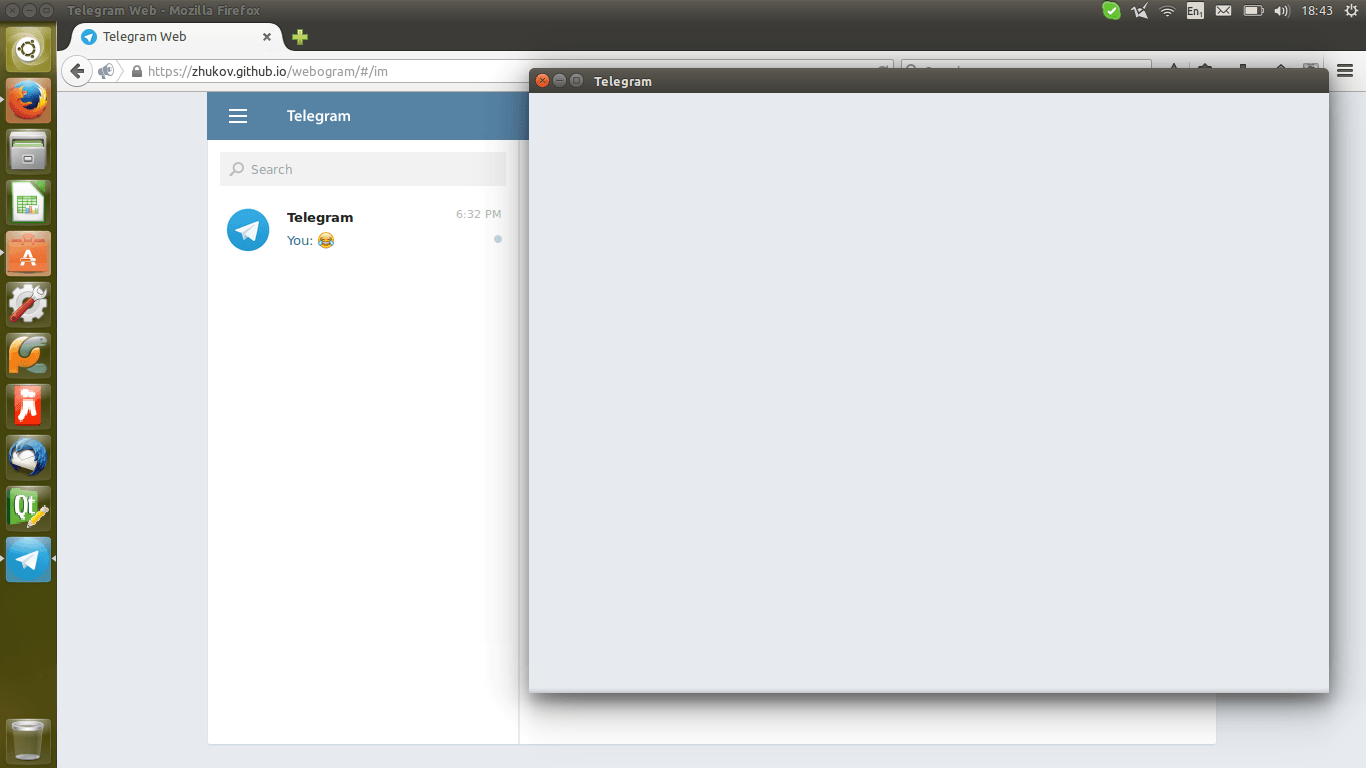
Task: Open the orange app below System Settings
Action: pos(28,355)
